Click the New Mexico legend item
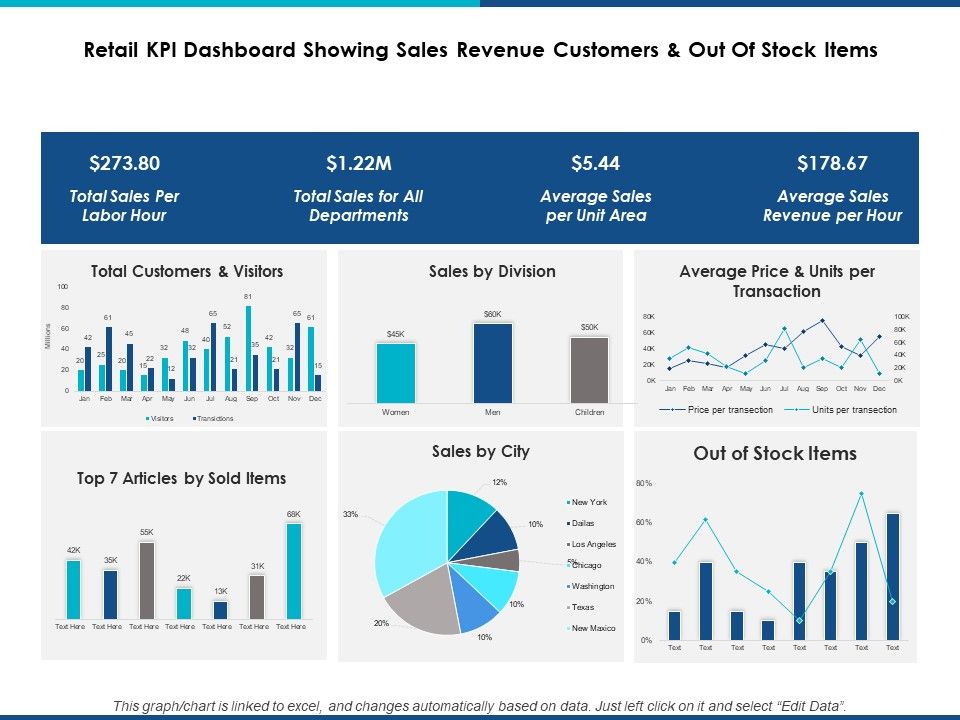Screen dimensions: 960x720 click(591, 628)
